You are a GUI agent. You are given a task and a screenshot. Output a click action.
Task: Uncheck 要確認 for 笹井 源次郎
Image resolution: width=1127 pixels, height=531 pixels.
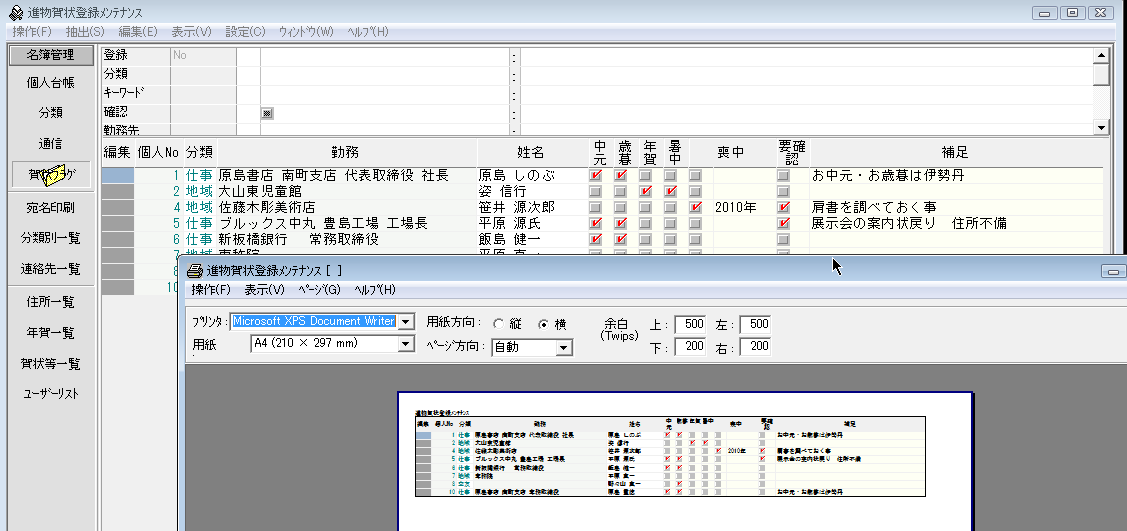pyautogui.click(x=783, y=207)
